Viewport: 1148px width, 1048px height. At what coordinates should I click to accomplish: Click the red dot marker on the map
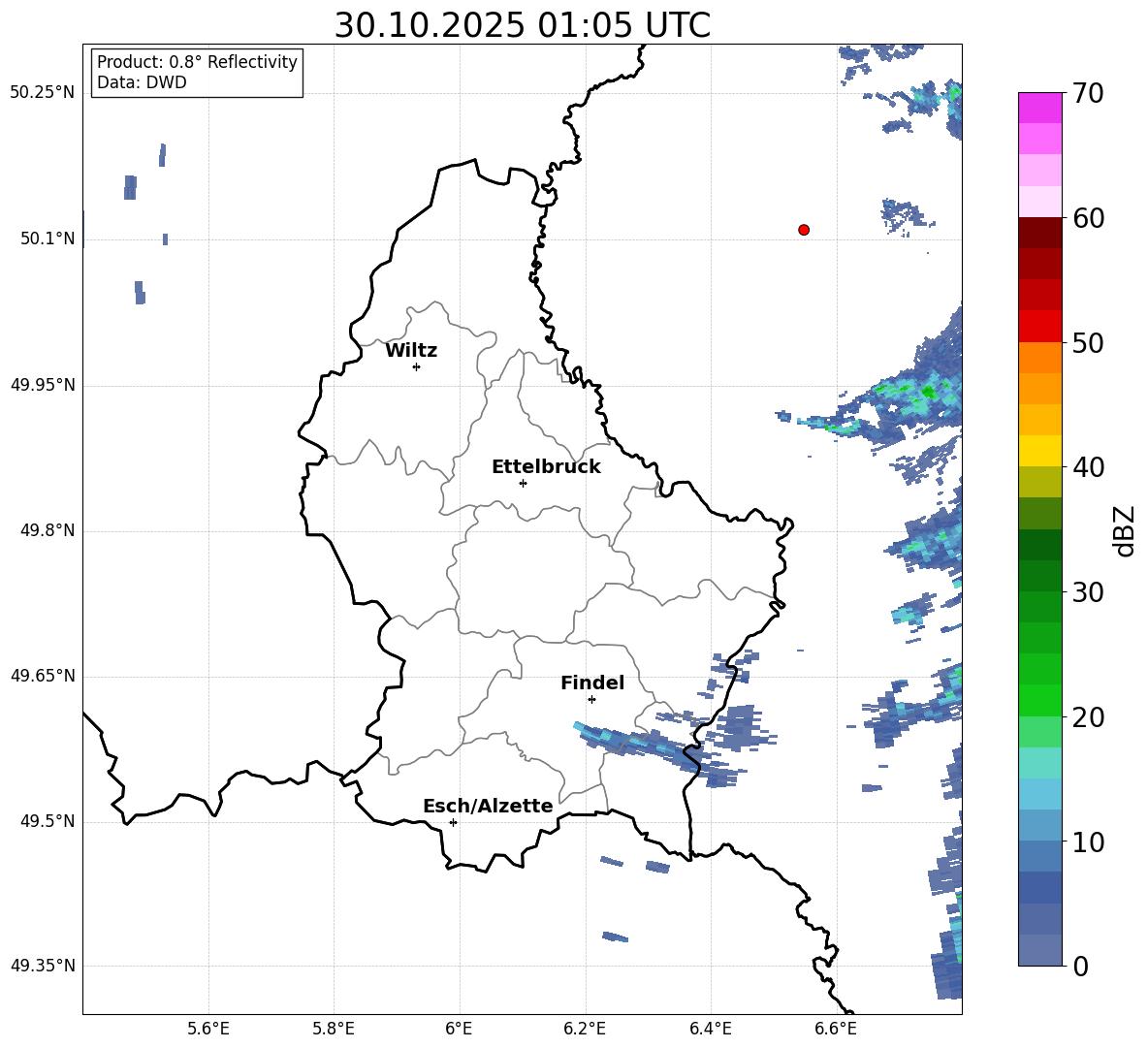tap(803, 230)
